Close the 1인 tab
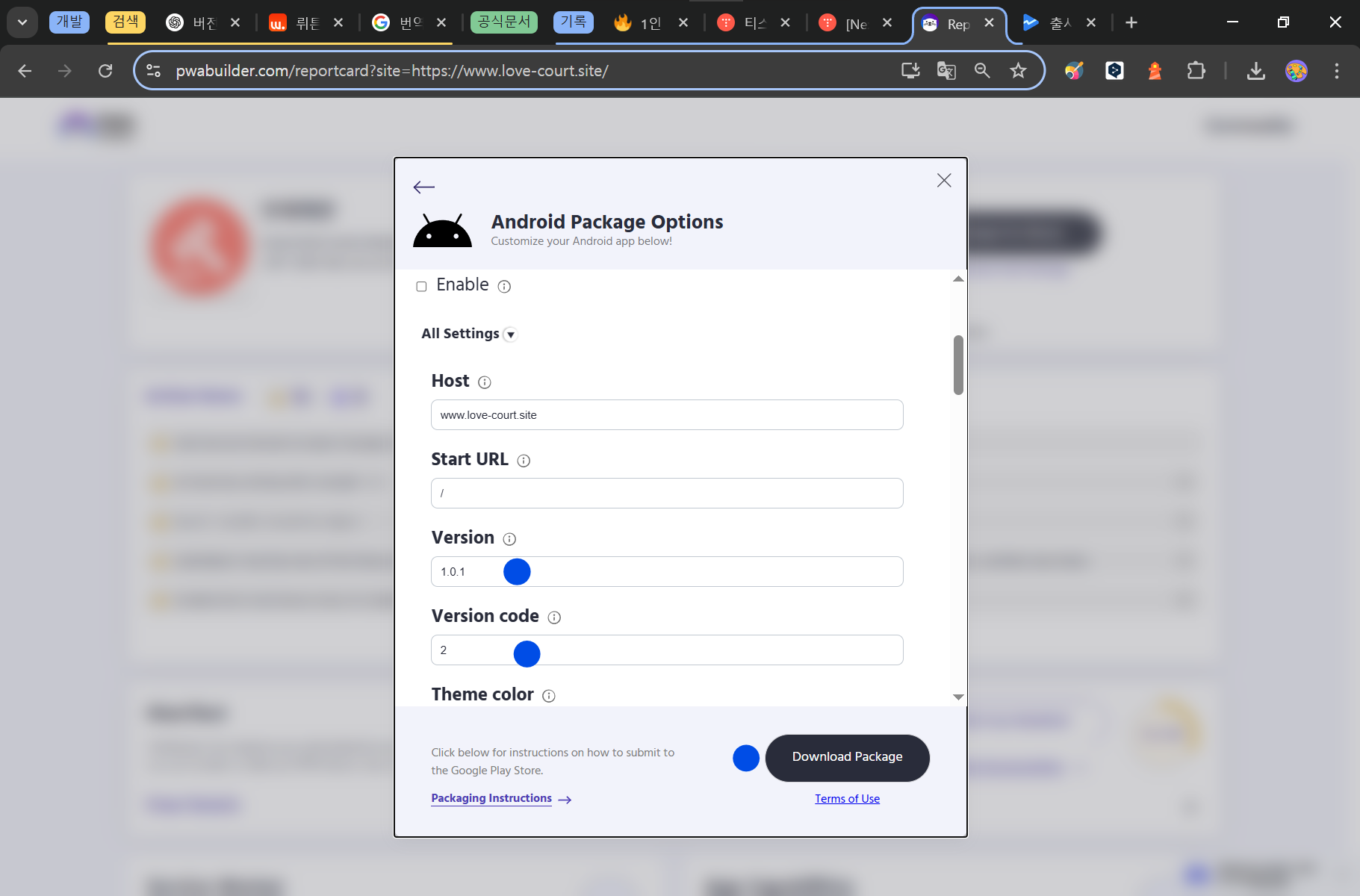The image size is (1360, 896). (683, 23)
